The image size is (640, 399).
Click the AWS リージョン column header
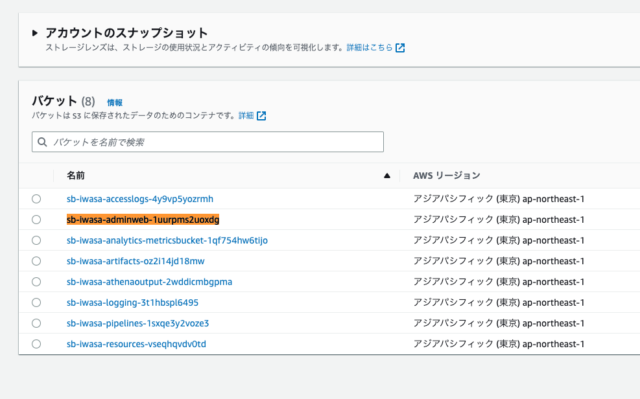click(447, 175)
